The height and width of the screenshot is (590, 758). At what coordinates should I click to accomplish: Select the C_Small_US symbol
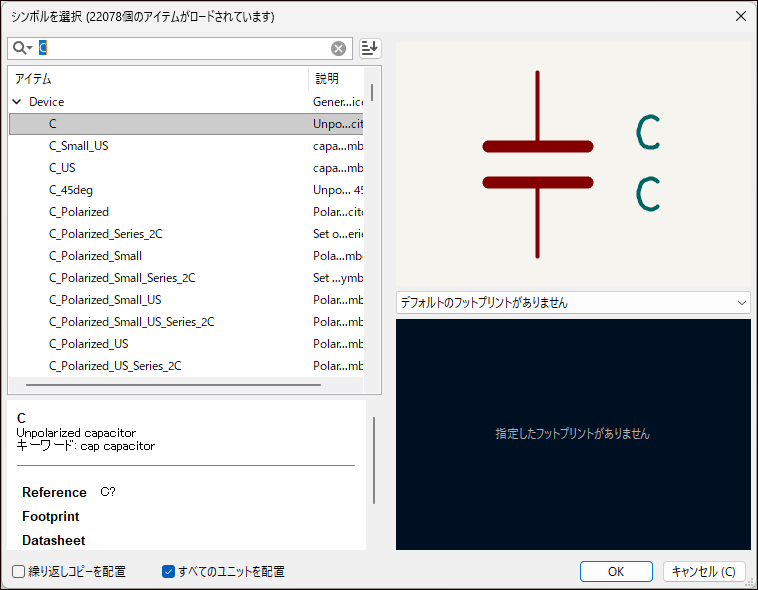[79, 146]
